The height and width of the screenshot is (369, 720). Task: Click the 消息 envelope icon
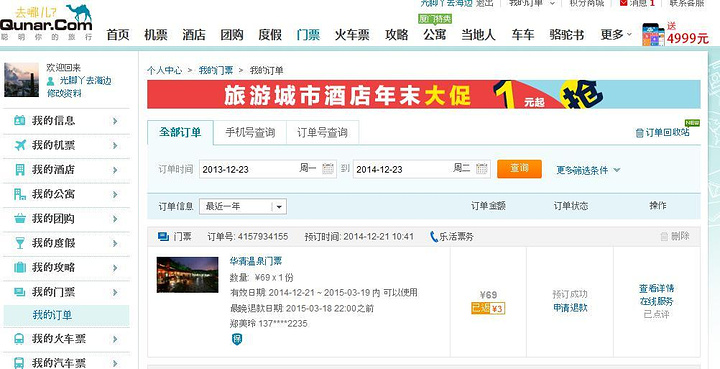pyautogui.click(x=623, y=3)
